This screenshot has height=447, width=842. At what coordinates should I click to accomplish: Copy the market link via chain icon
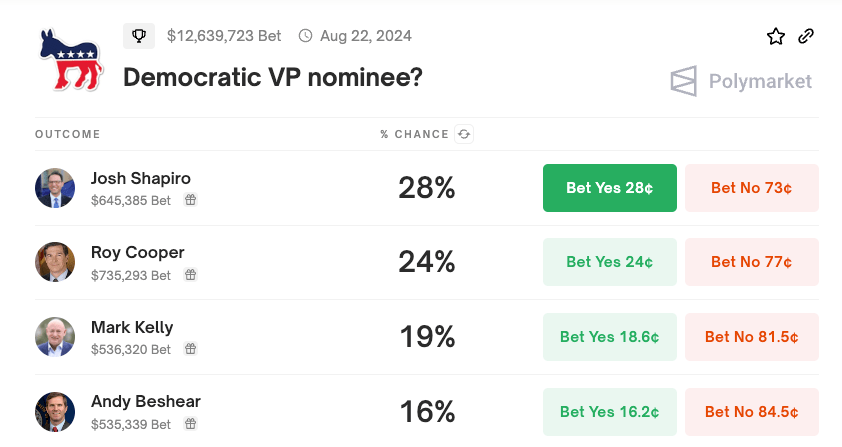[806, 36]
